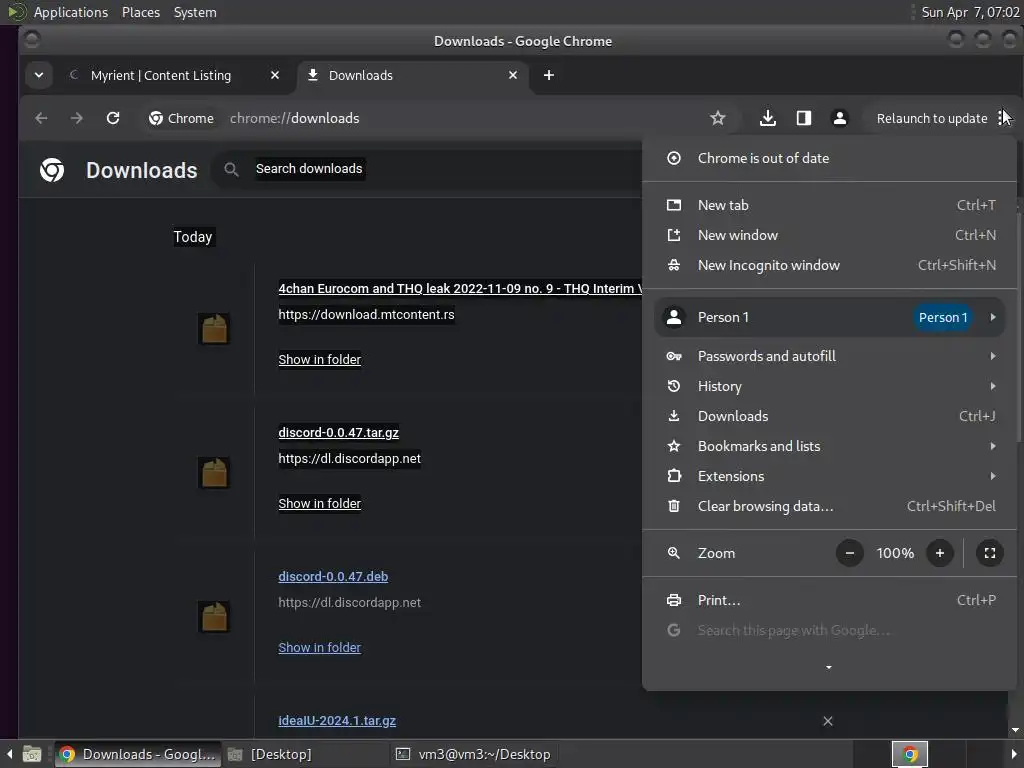Open New Incognito window menu item
The height and width of the screenshot is (768, 1024).
(x=829, y=265)
